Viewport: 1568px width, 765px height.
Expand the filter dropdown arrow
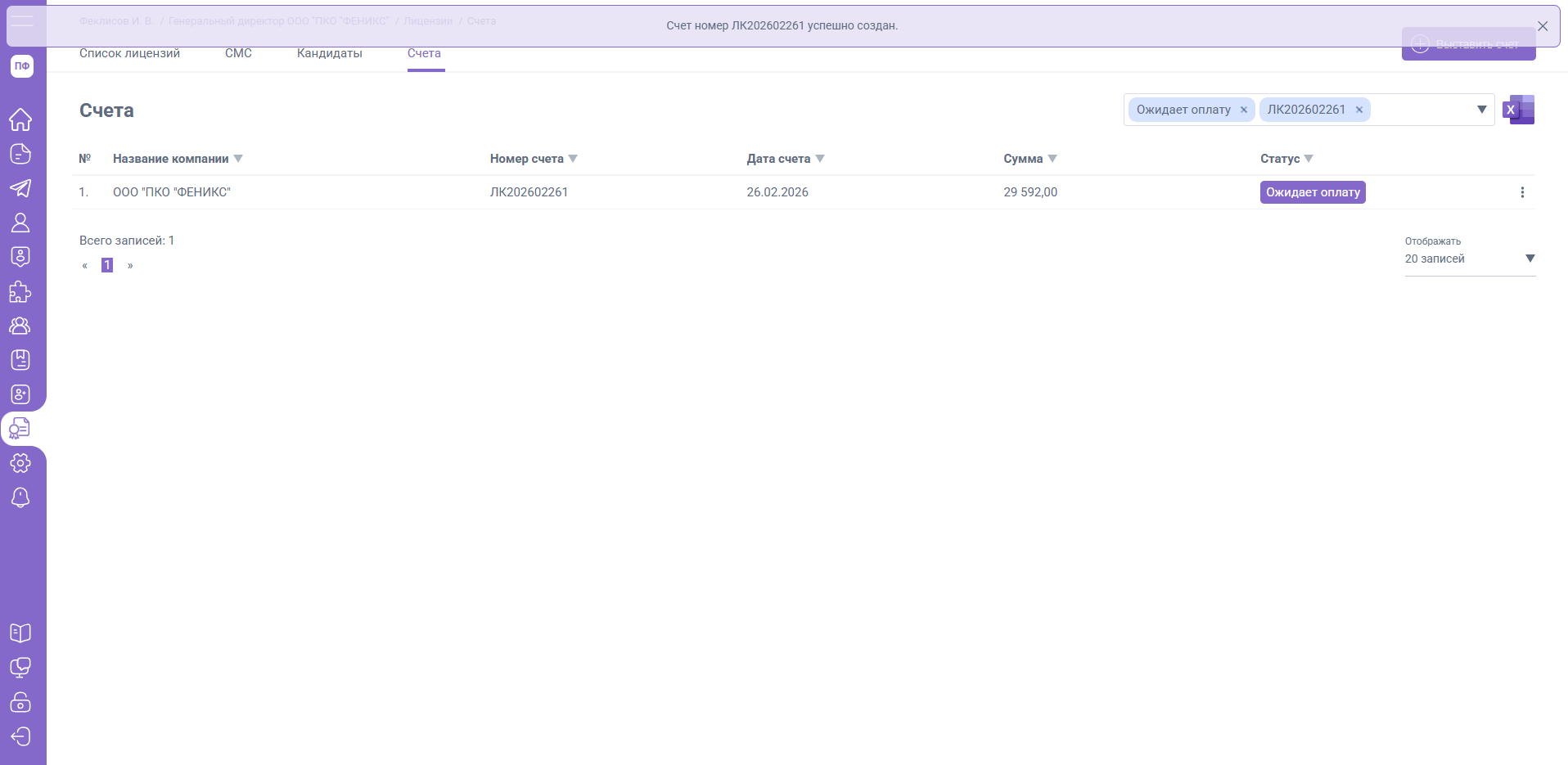[x=1481, y=110]
